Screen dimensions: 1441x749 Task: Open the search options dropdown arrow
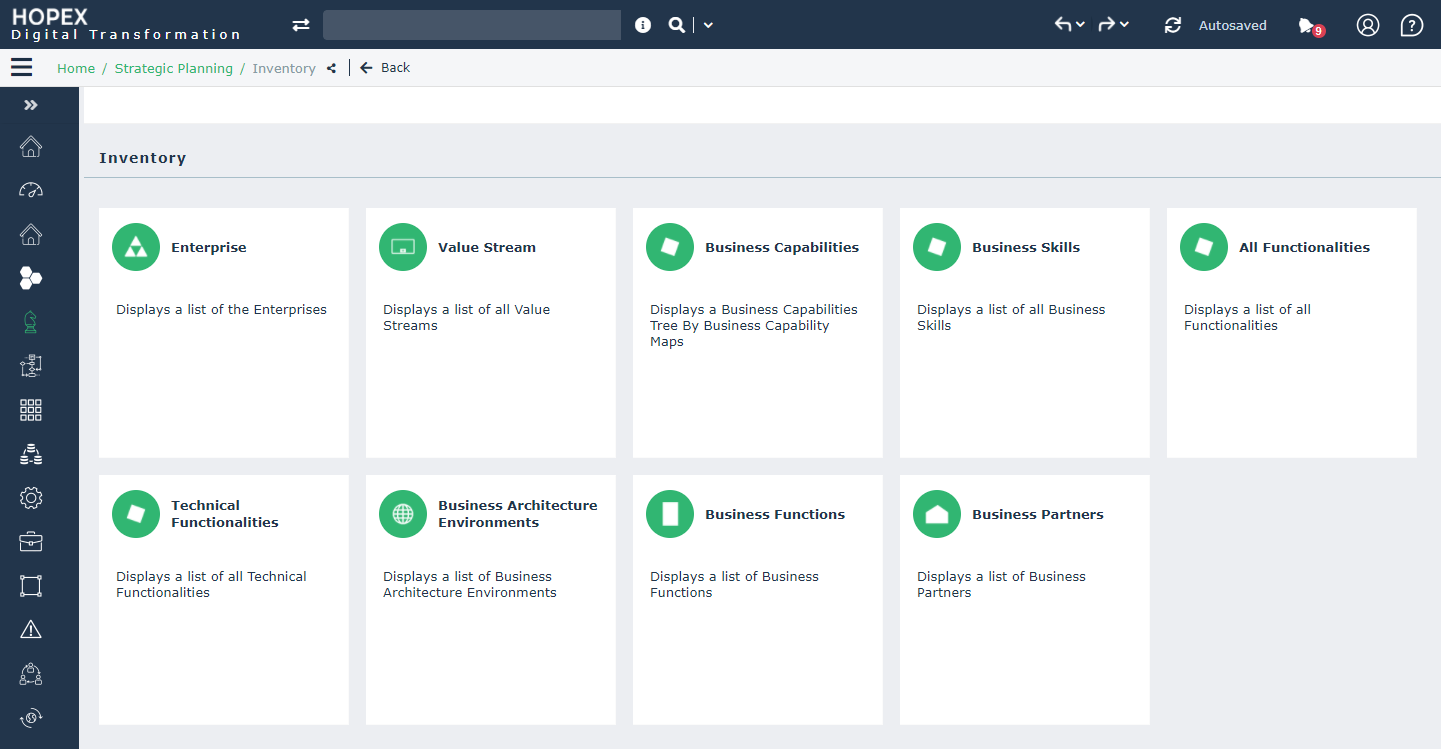tap(708, 26)
